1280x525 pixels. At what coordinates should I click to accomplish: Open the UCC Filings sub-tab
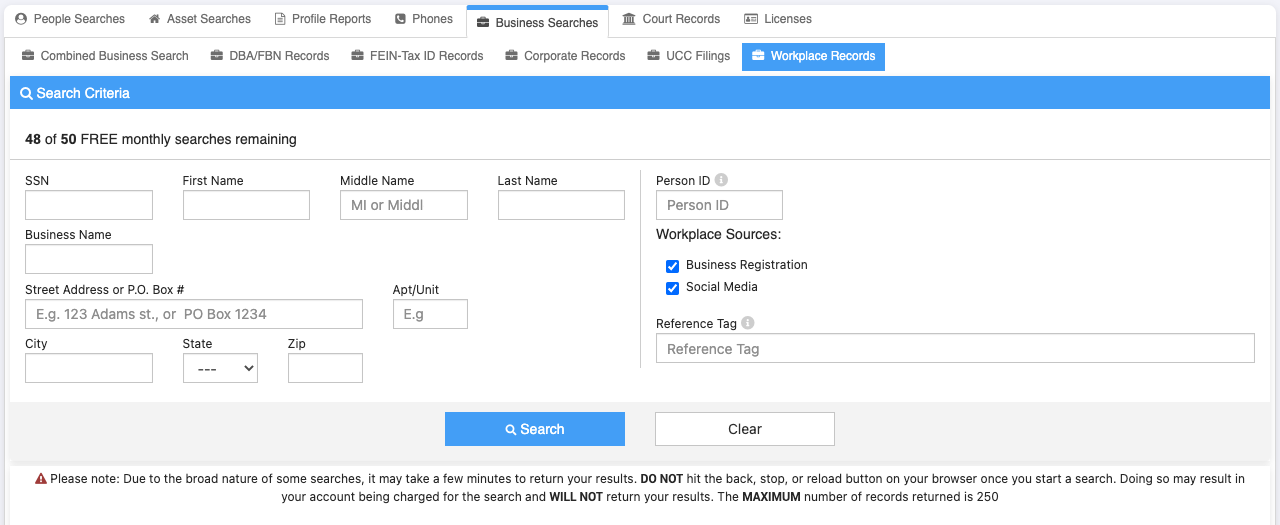pos(689,56)
